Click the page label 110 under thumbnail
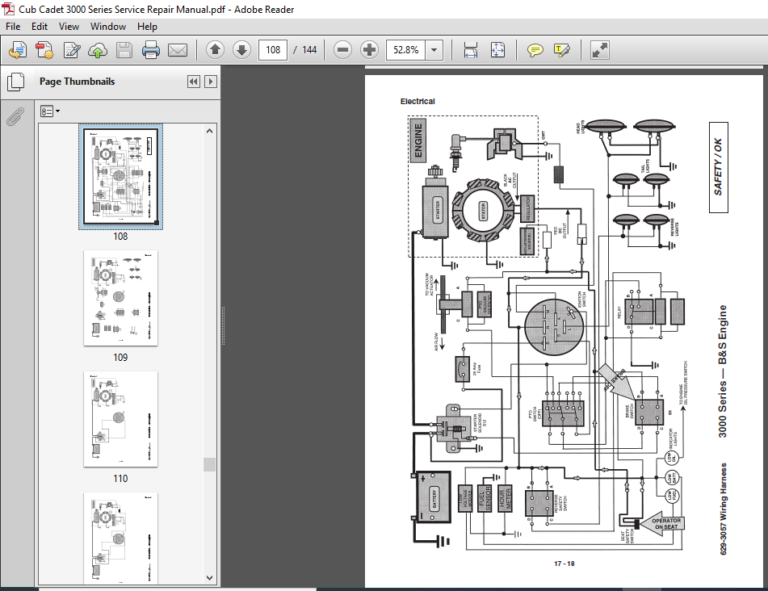 [x=120, y=478]
